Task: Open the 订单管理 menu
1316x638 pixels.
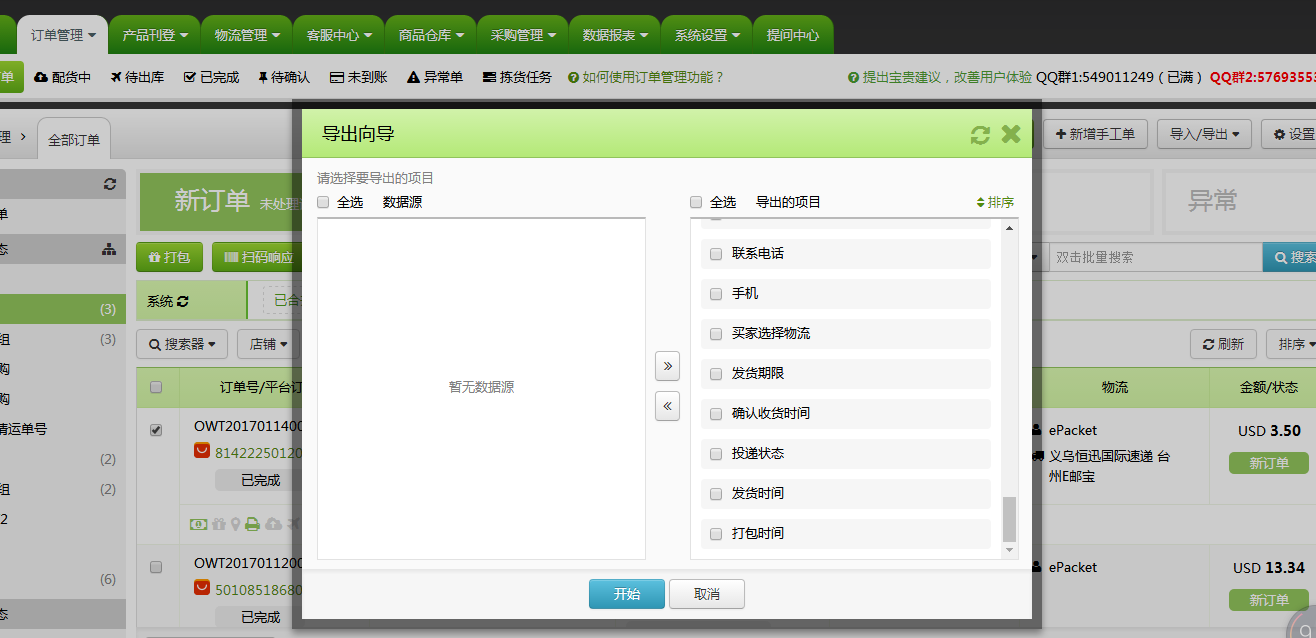Action: 63,35
